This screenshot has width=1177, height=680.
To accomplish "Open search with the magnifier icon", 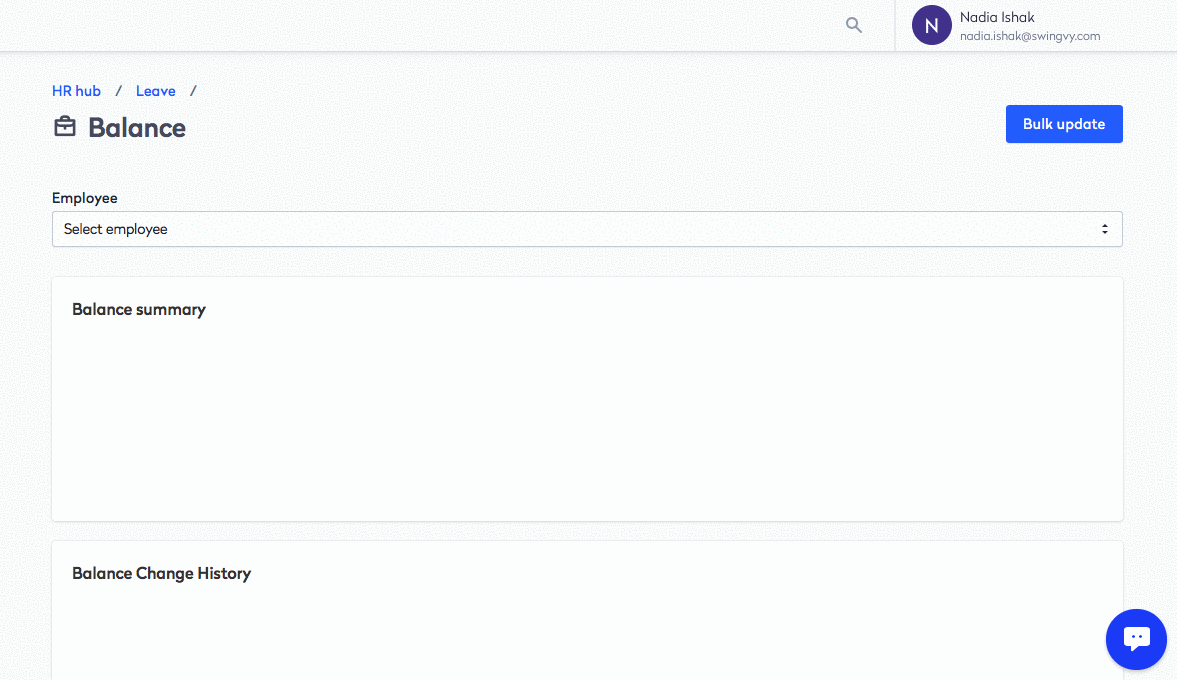I will click(x=853, y=25).
